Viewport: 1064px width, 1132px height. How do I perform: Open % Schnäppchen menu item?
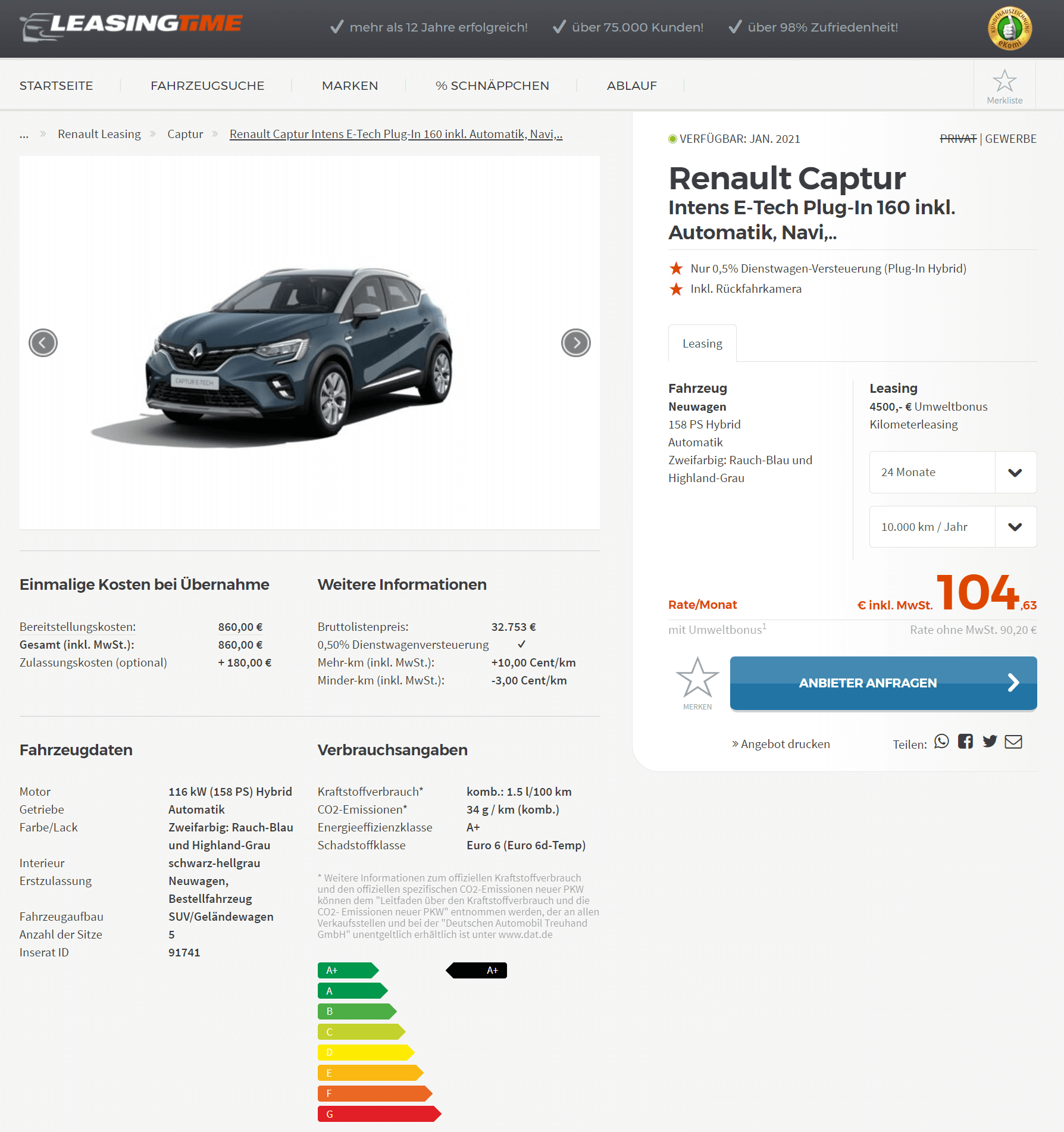(x=492, y=86)
